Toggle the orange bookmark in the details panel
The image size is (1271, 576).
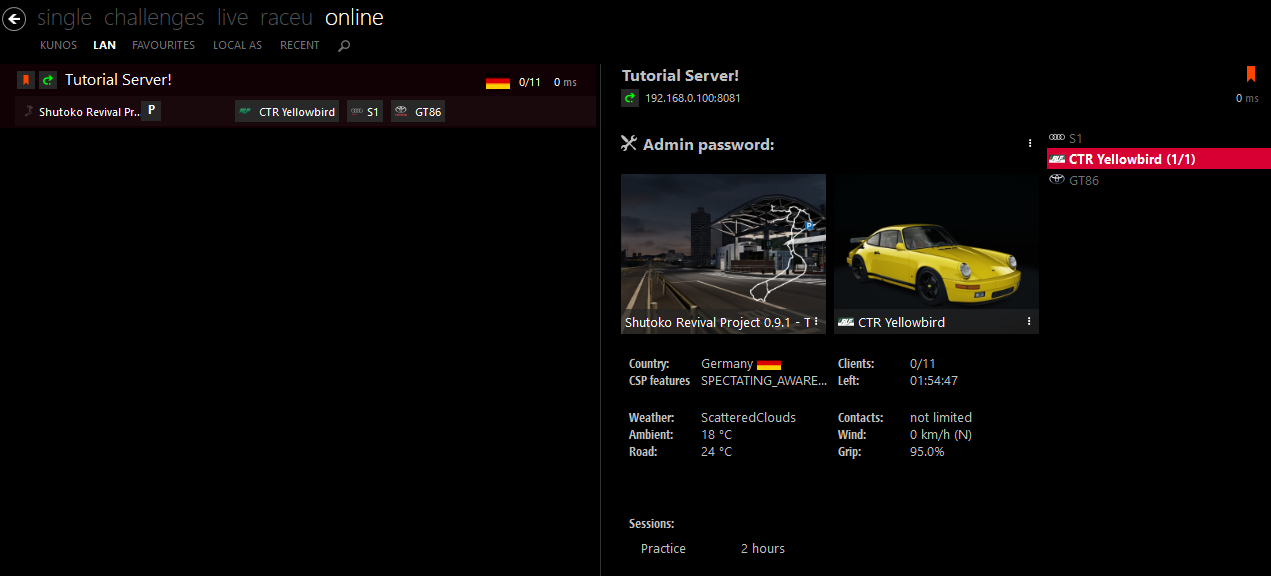pyautogui.click(x=1250, y=74)
